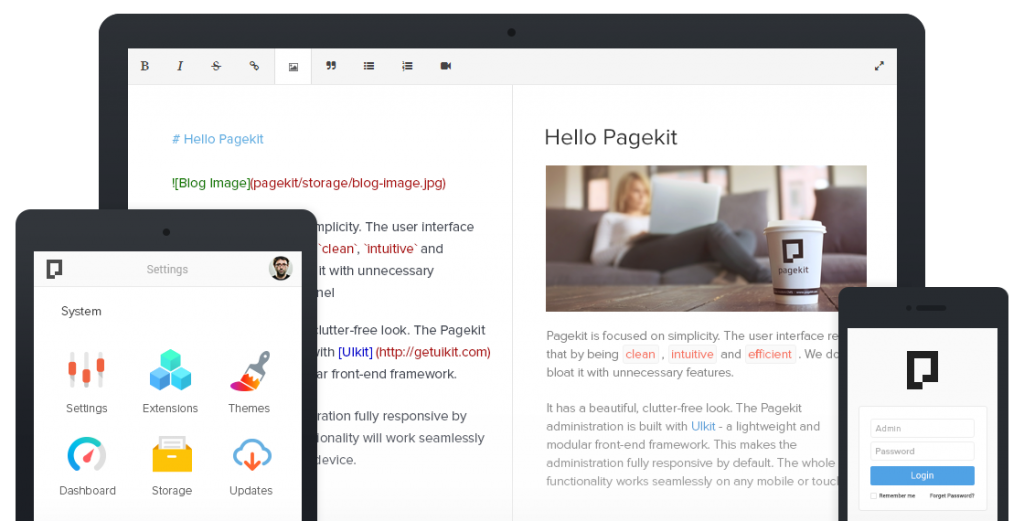This screenshot has width=1024, height=521.
Task: Click the 'Hello Pagekit' preview heading
Action: pyautogui.click(x=611, y=137)
